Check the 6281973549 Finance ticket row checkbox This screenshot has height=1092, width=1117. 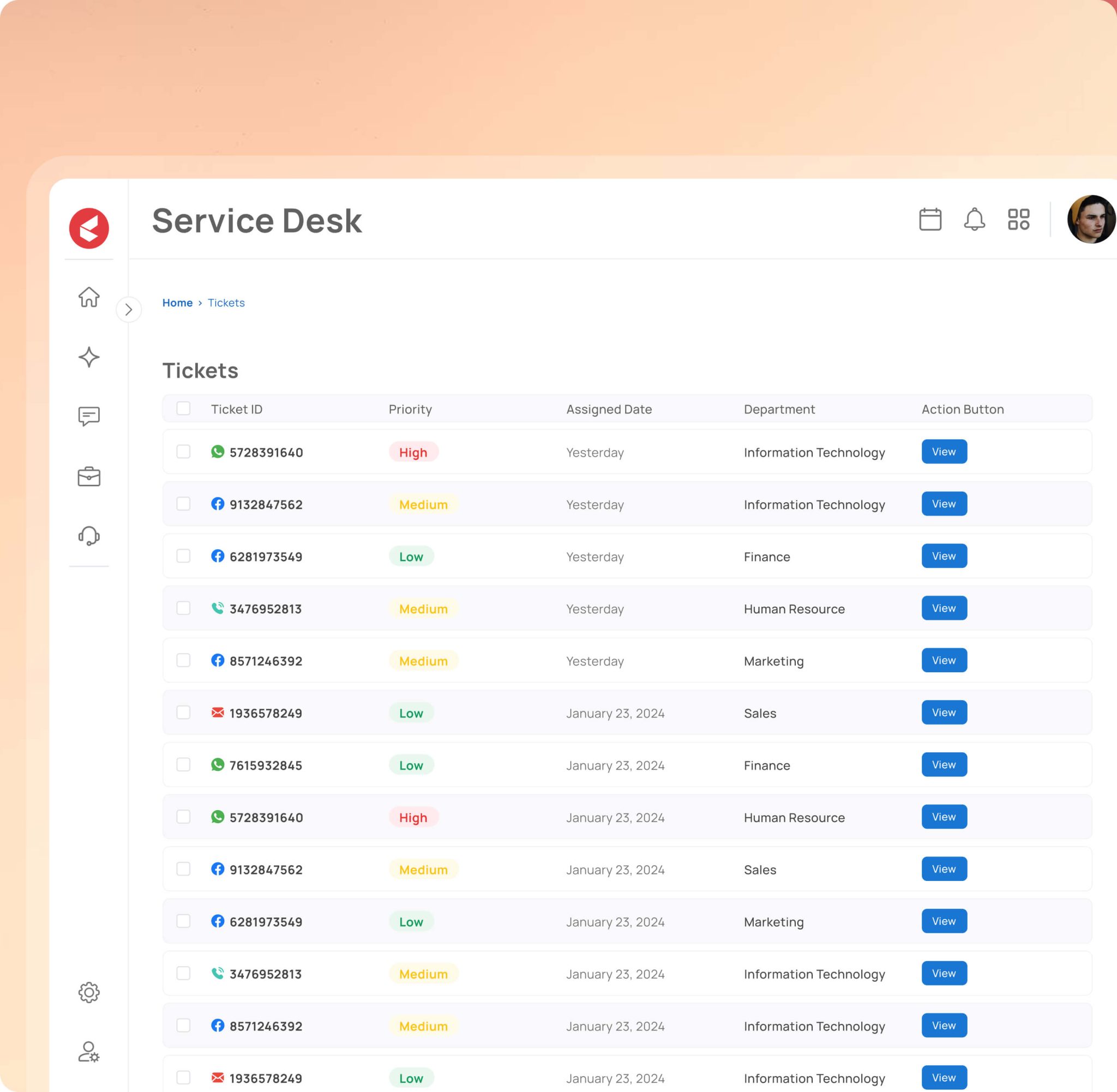click(184, 556)
